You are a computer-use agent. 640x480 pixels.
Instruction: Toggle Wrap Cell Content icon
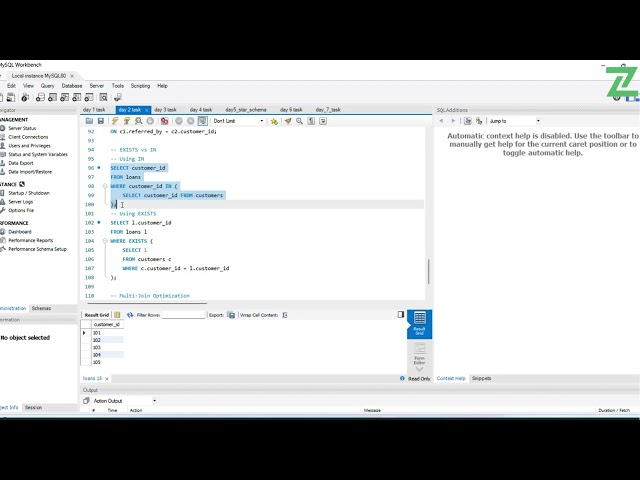click(285, 315)
